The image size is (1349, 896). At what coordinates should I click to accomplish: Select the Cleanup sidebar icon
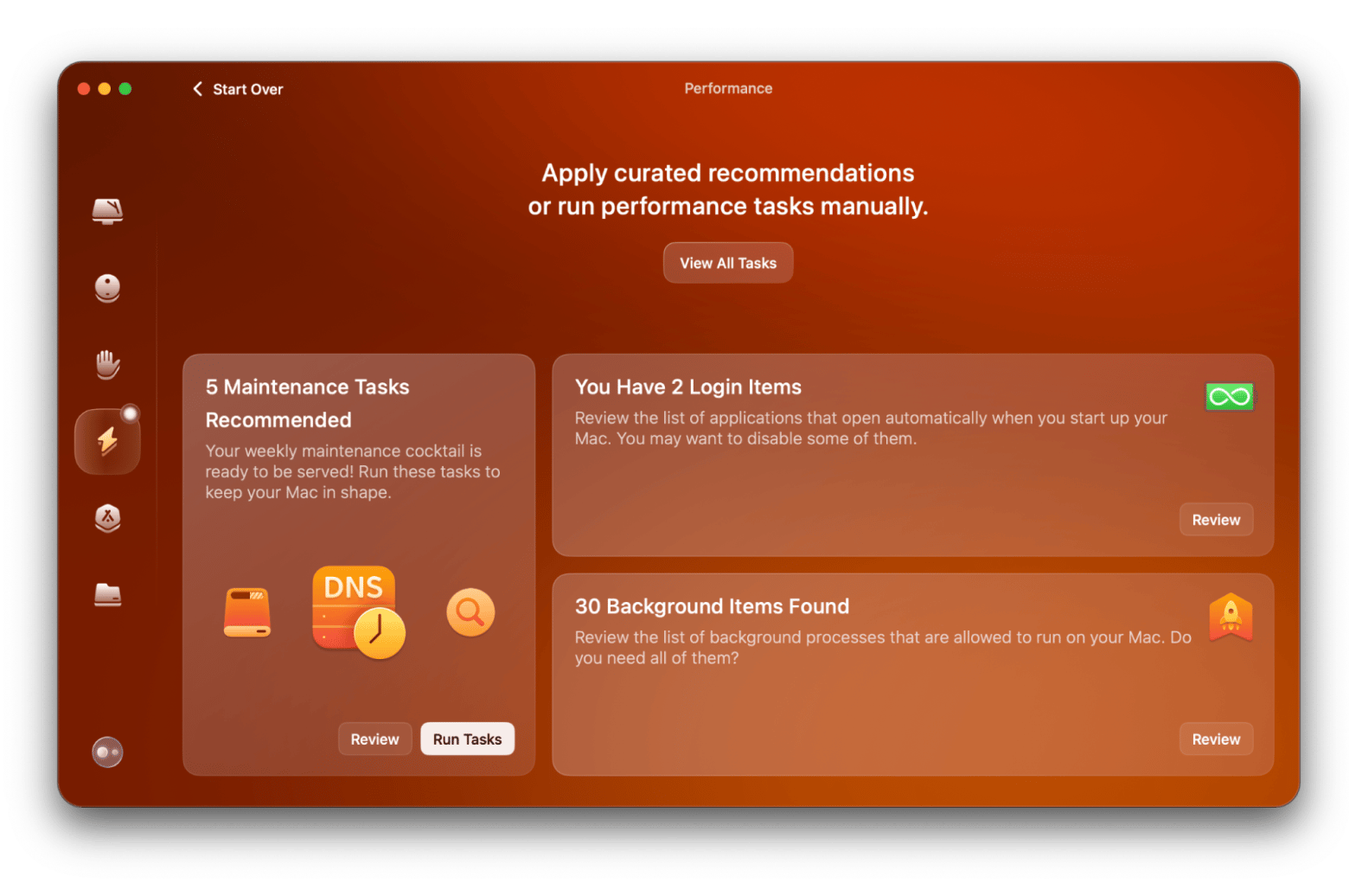coord(107,287)
